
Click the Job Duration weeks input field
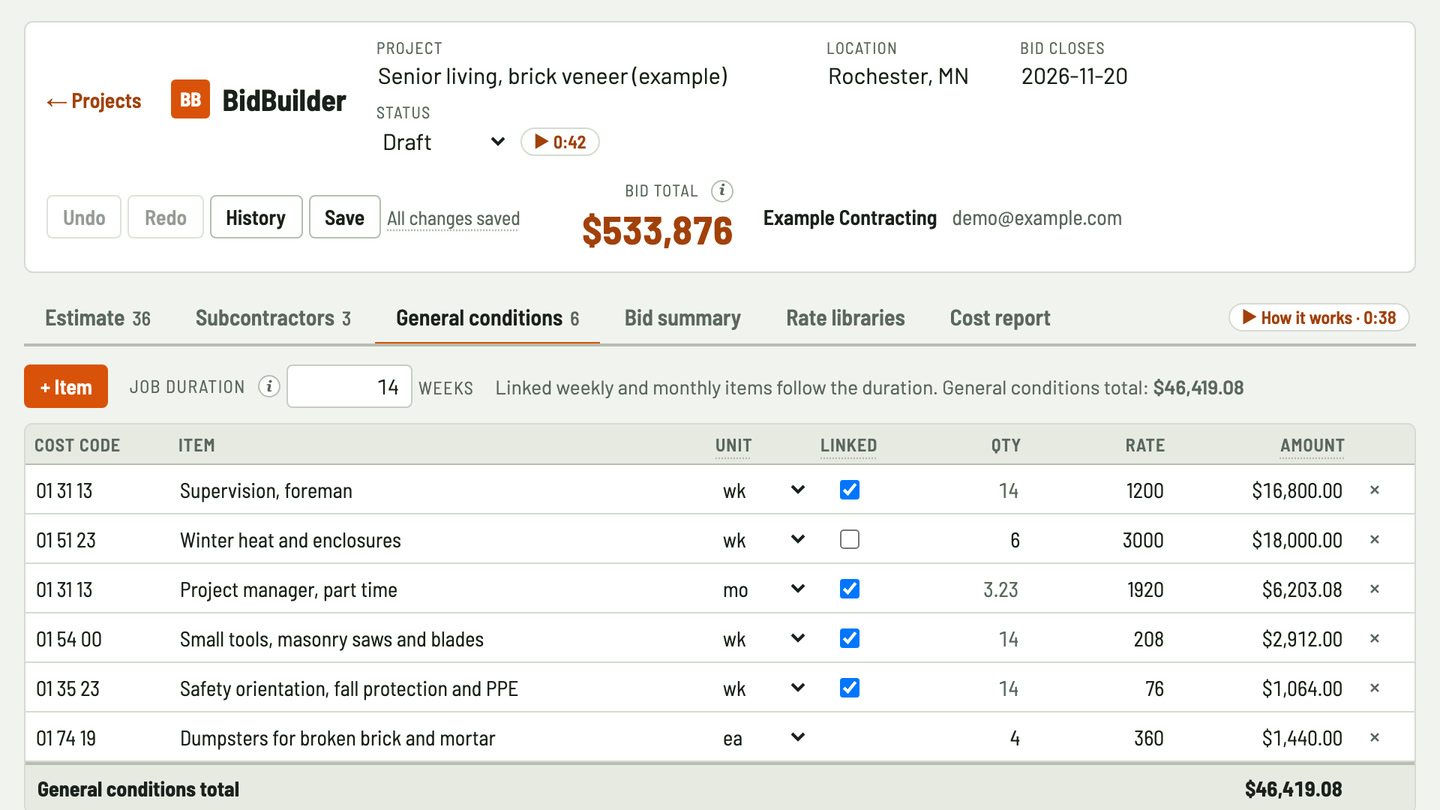(349, 387)
